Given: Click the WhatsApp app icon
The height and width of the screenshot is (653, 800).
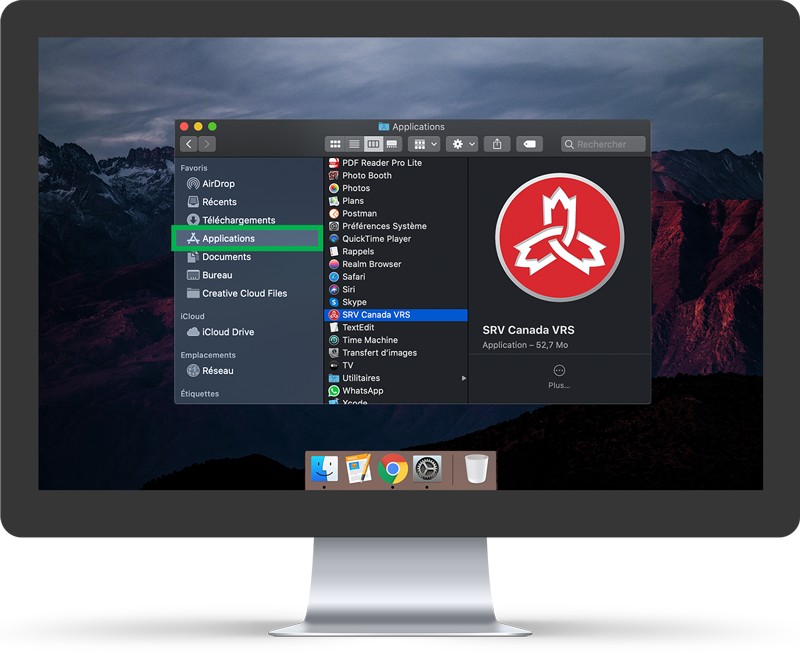Looking at the screenshot, I should (334, 391).
